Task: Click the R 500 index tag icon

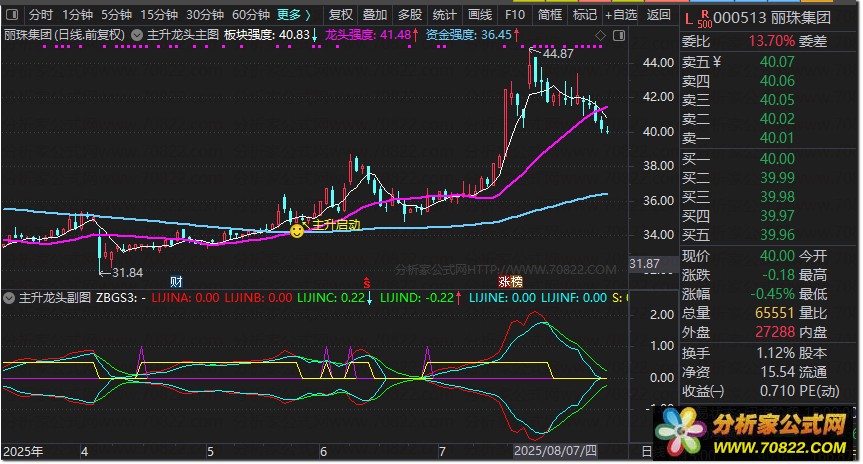Action: (704, 20)
